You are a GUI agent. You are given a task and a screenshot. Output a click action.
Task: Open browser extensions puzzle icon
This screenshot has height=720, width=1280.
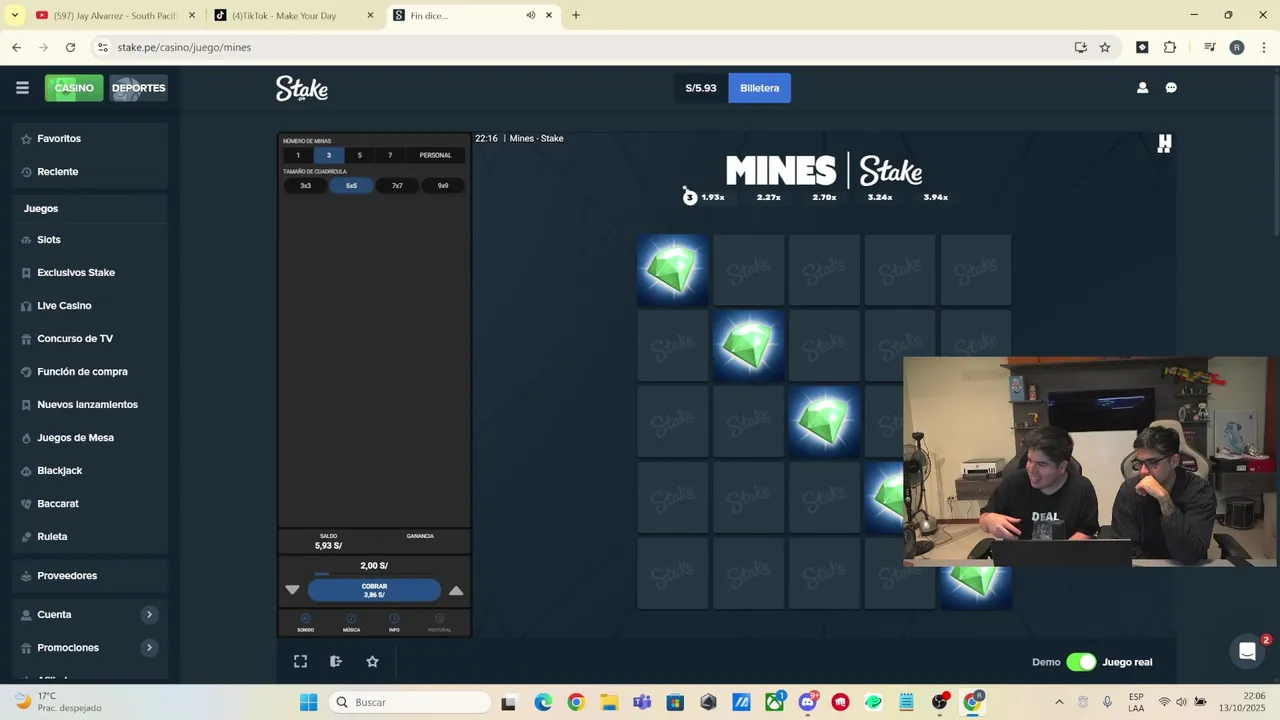tap(1170, 47)
